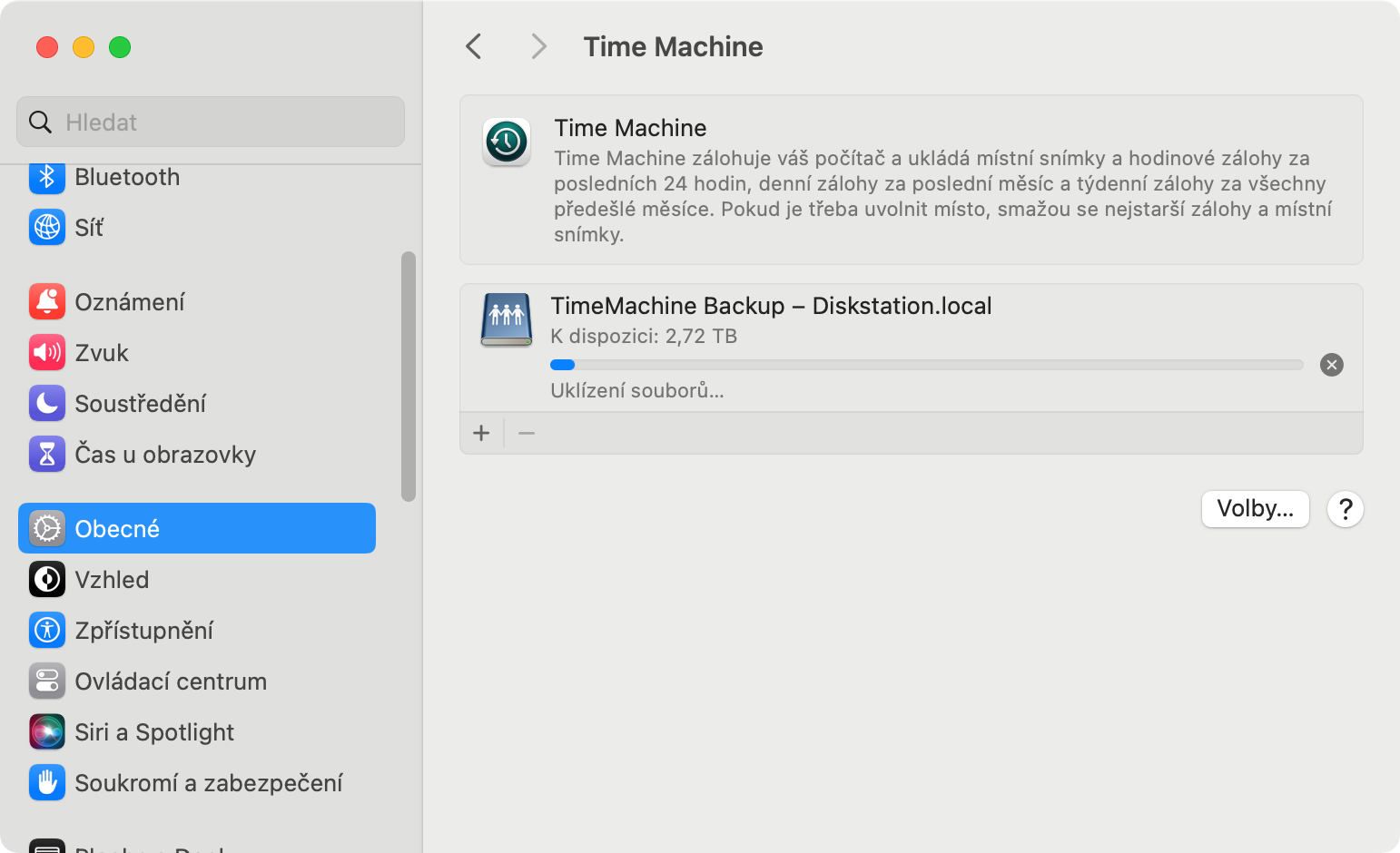
Task: Select the Zvuk sidebar label
Action: click(x=102, y=353)
